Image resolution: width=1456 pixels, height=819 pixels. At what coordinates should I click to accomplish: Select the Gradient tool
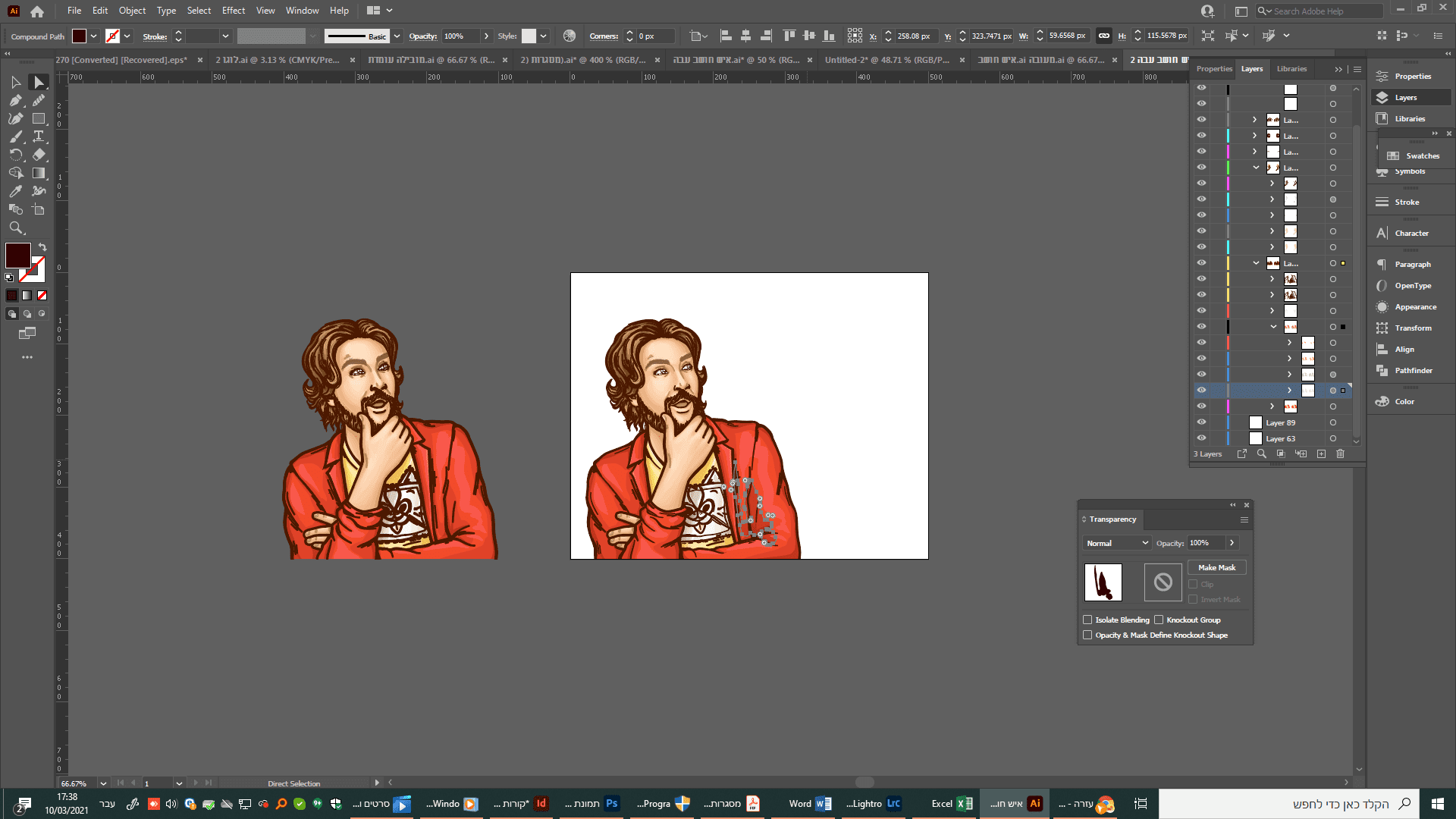click(x=39, y=173)
